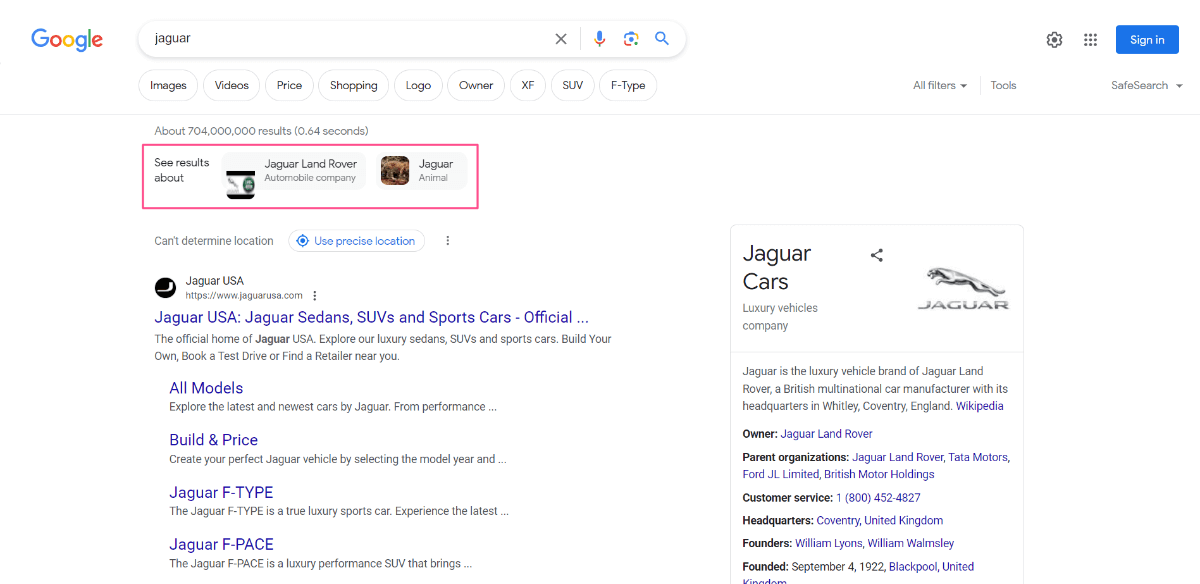This screenshot has height=584, width=1200.
Task: Click the Jaguar USA site favicon
Action: [x=165, y=288]
